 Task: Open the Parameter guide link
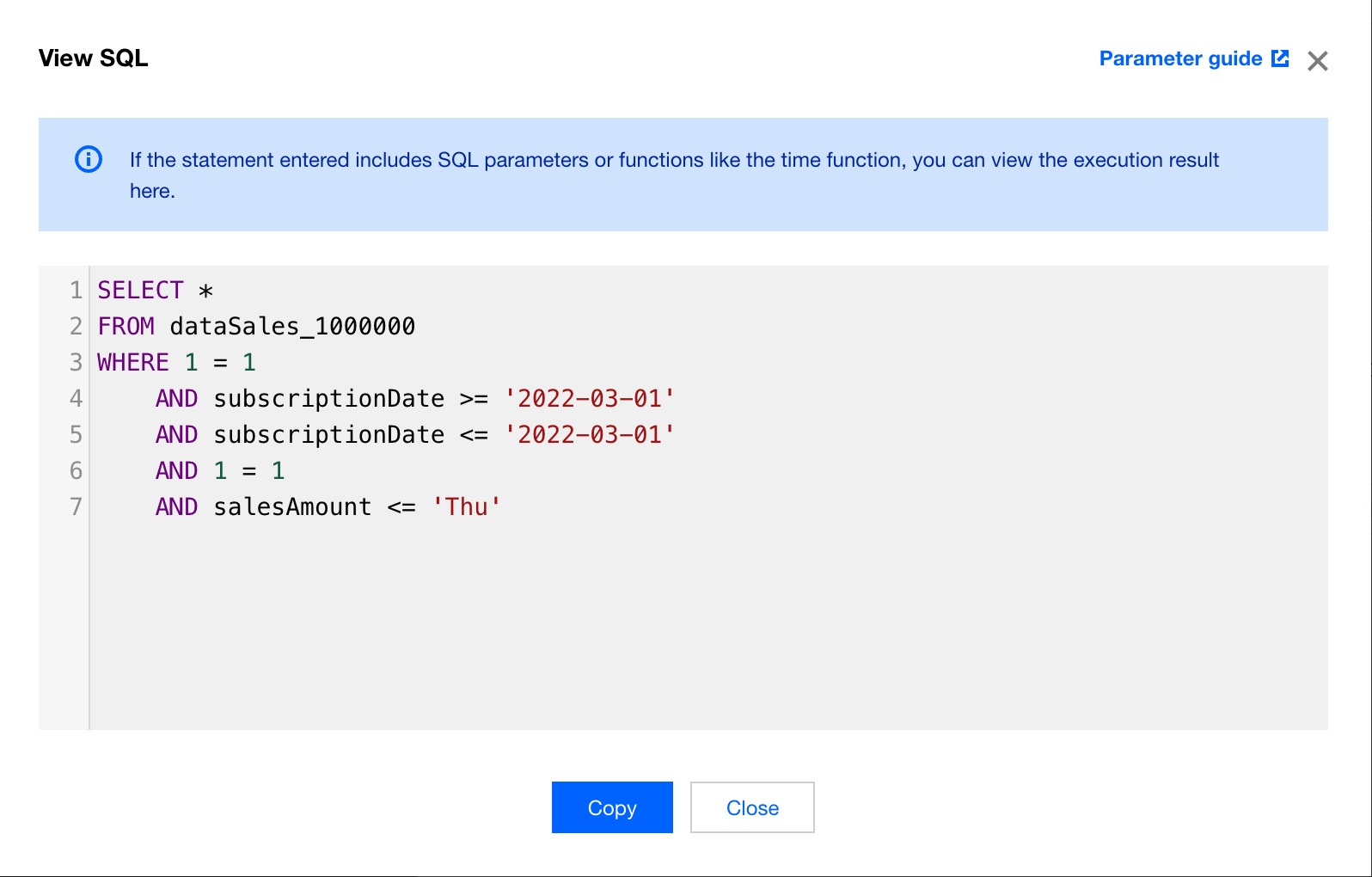coord(1180,58)
